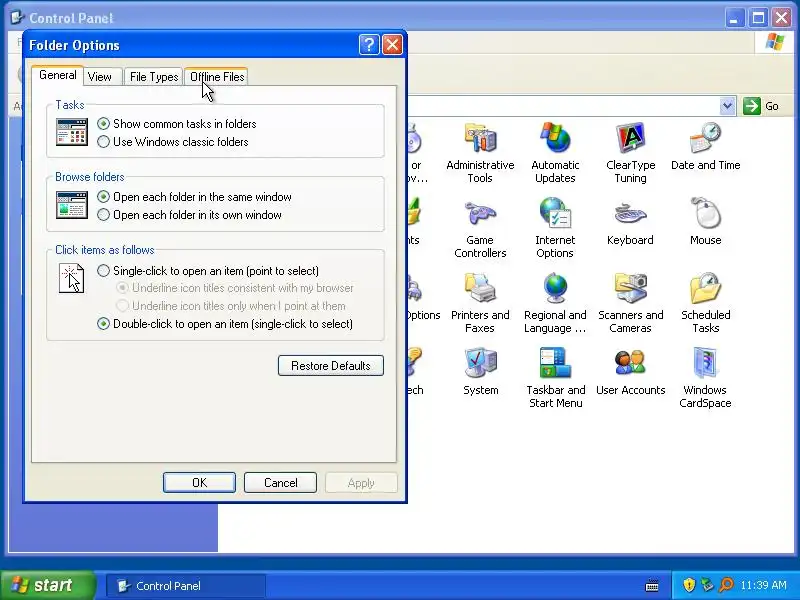Open Keyboard icon in Control Panel
This screenshot has width=800, height=600.
pyautogui.click(x=631, y=213)
